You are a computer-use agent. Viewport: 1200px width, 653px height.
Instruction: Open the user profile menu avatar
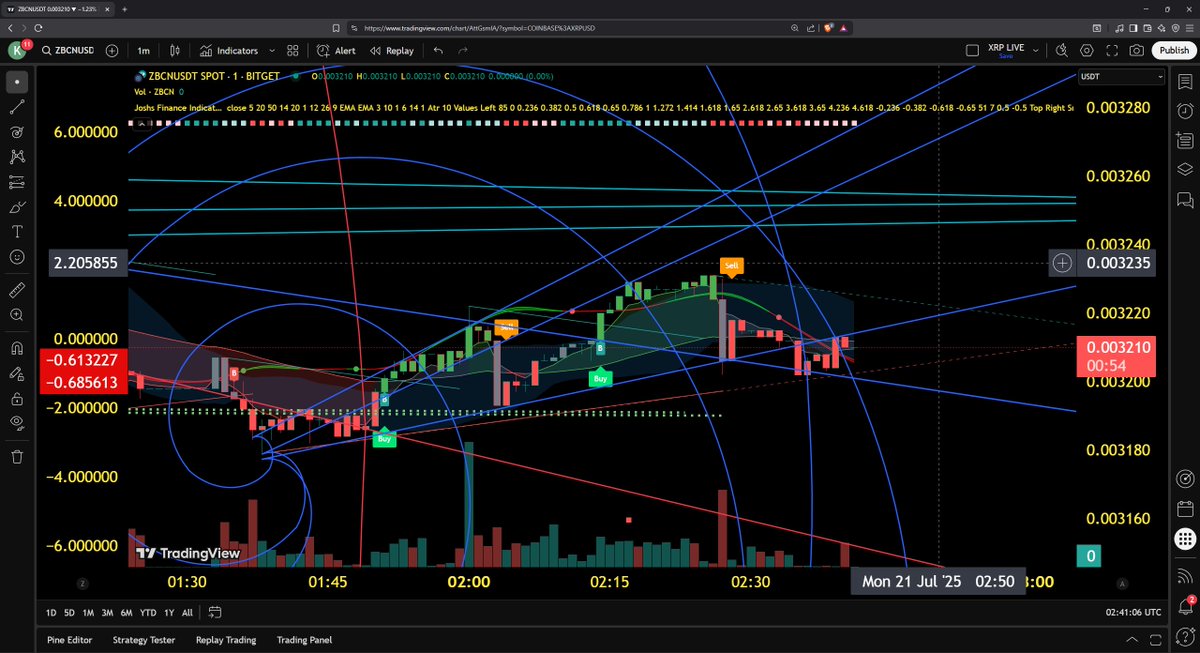tap(18, 50)
